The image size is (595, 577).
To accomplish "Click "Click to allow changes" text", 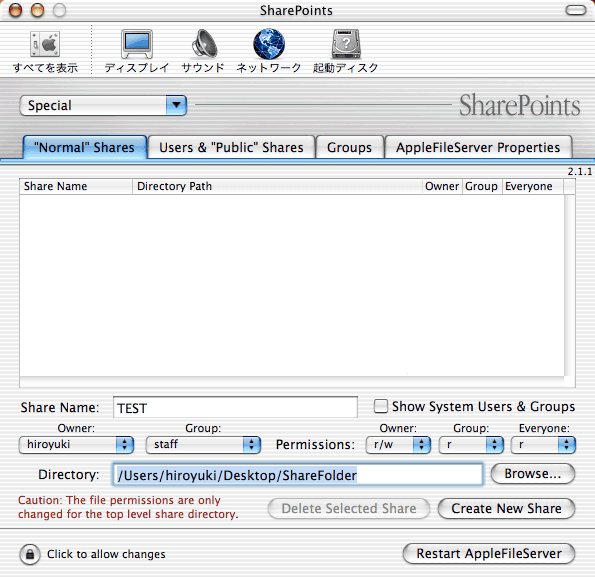I will pos(106,554).
